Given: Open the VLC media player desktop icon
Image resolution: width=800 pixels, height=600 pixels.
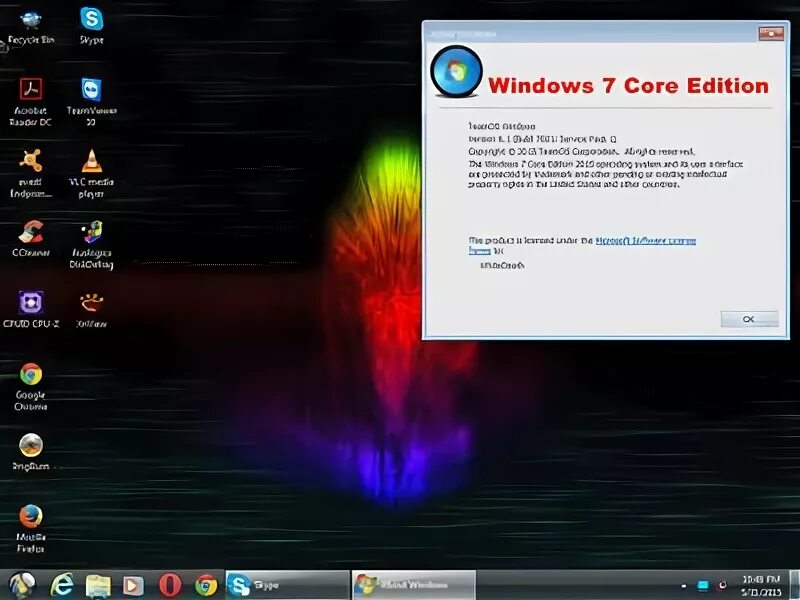Looking at the screenshot, I should (x=91, y=173).
